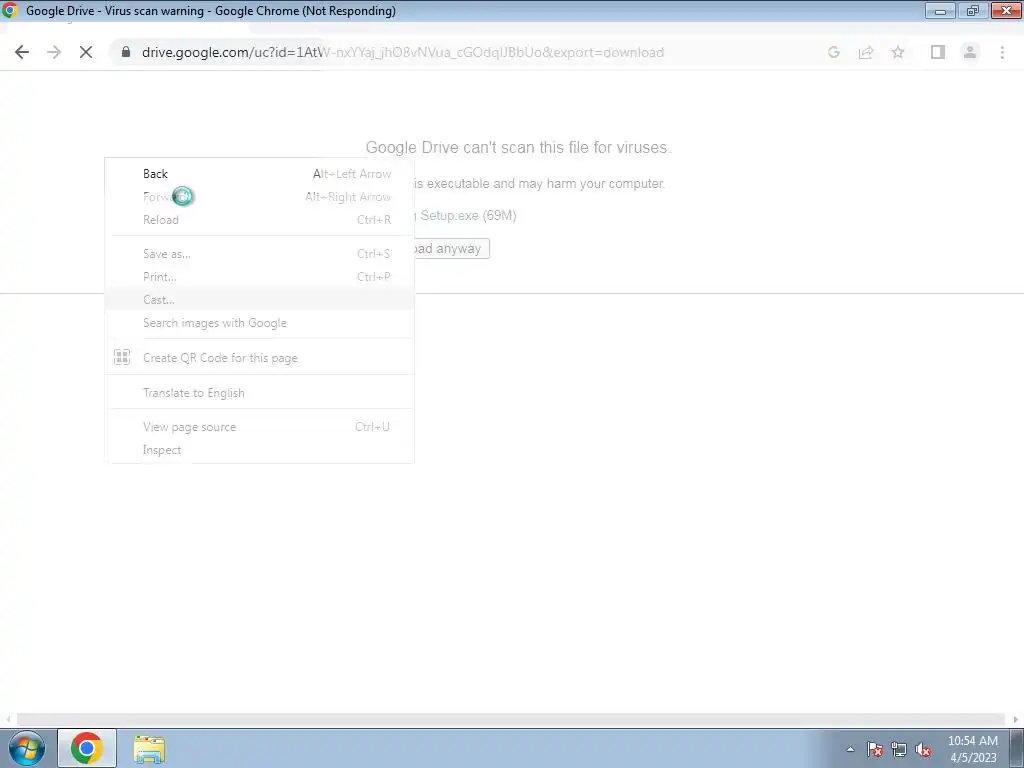The width and height of the screenshot is (1024, 768).
Task: Select Print... in context menu
Action: [x=260, y=277]
